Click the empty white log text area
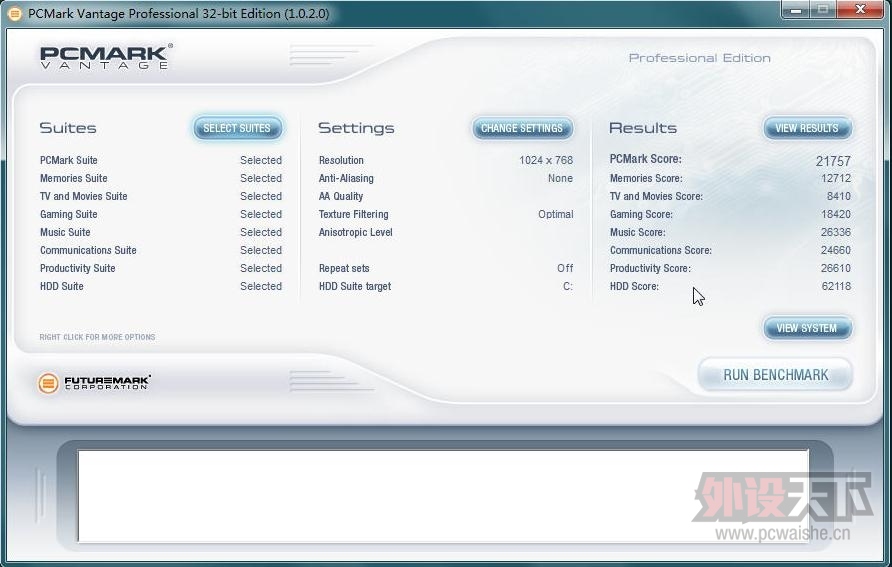 (443, 495)
